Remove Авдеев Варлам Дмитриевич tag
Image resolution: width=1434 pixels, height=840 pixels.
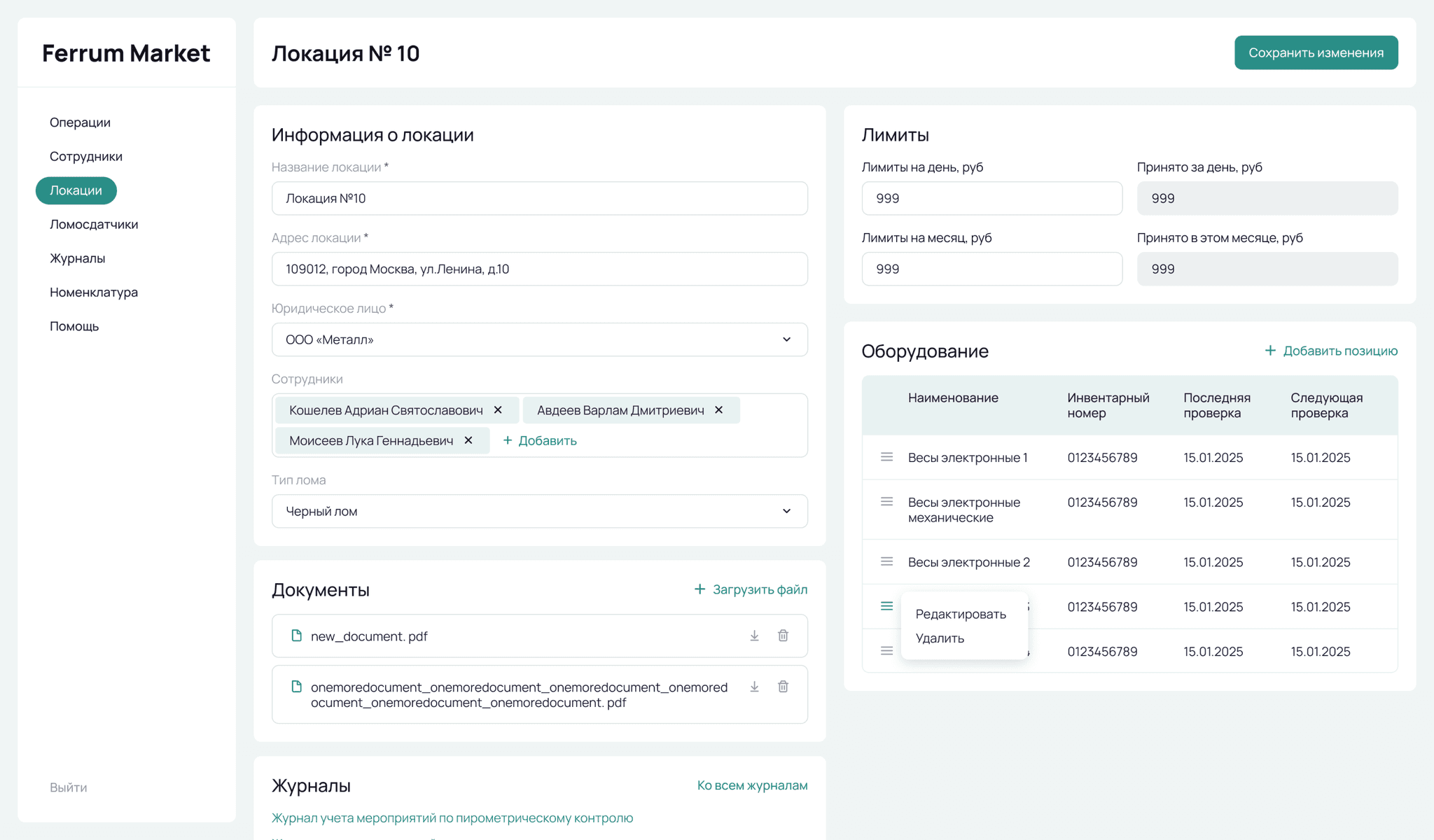718,410
